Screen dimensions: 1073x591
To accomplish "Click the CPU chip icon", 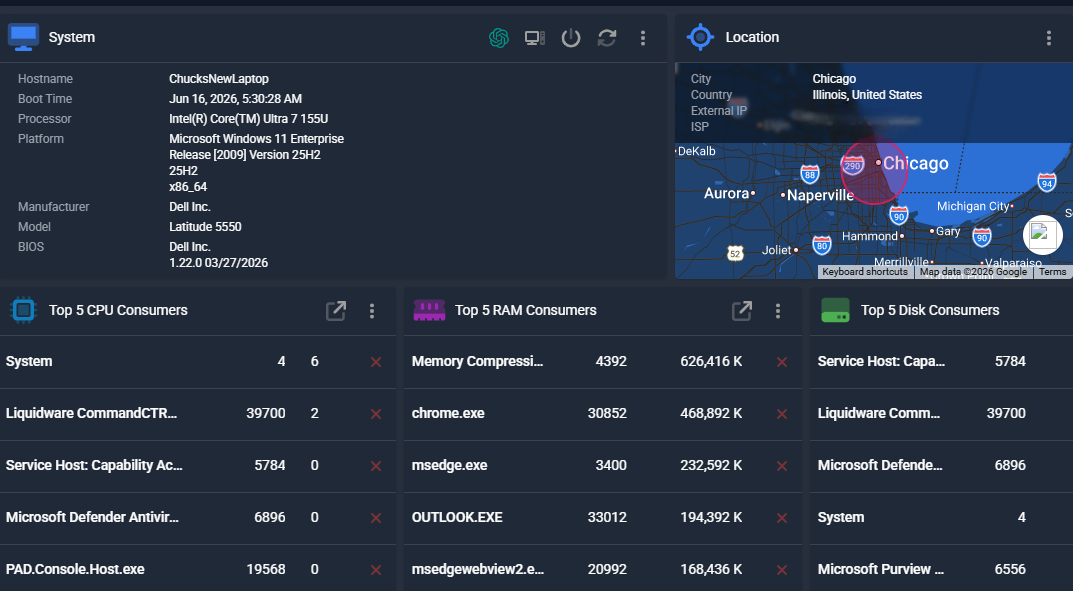I will pos(23,310).
